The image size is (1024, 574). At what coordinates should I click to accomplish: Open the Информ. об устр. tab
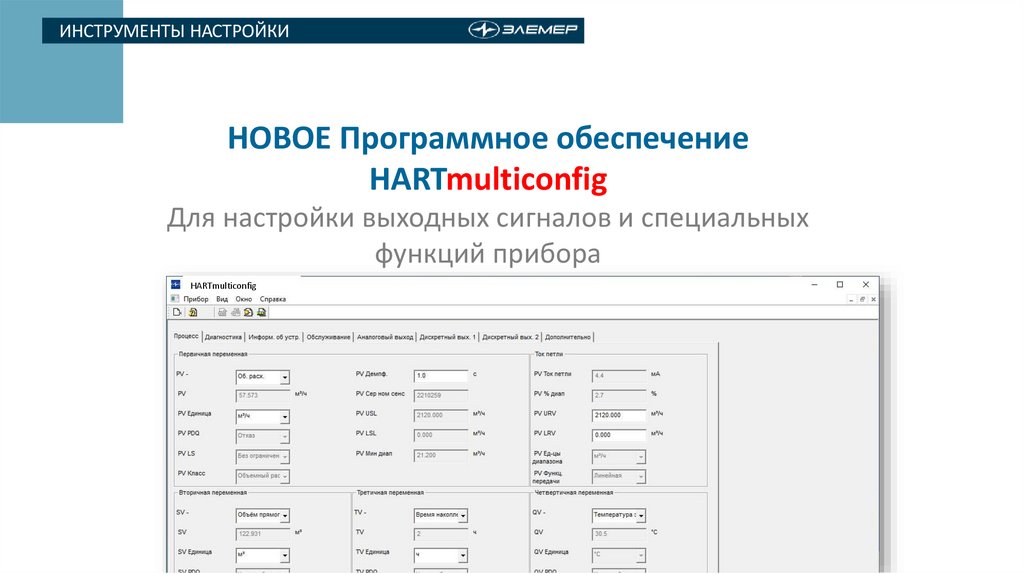pyautogui.click(x=274, y=337)
